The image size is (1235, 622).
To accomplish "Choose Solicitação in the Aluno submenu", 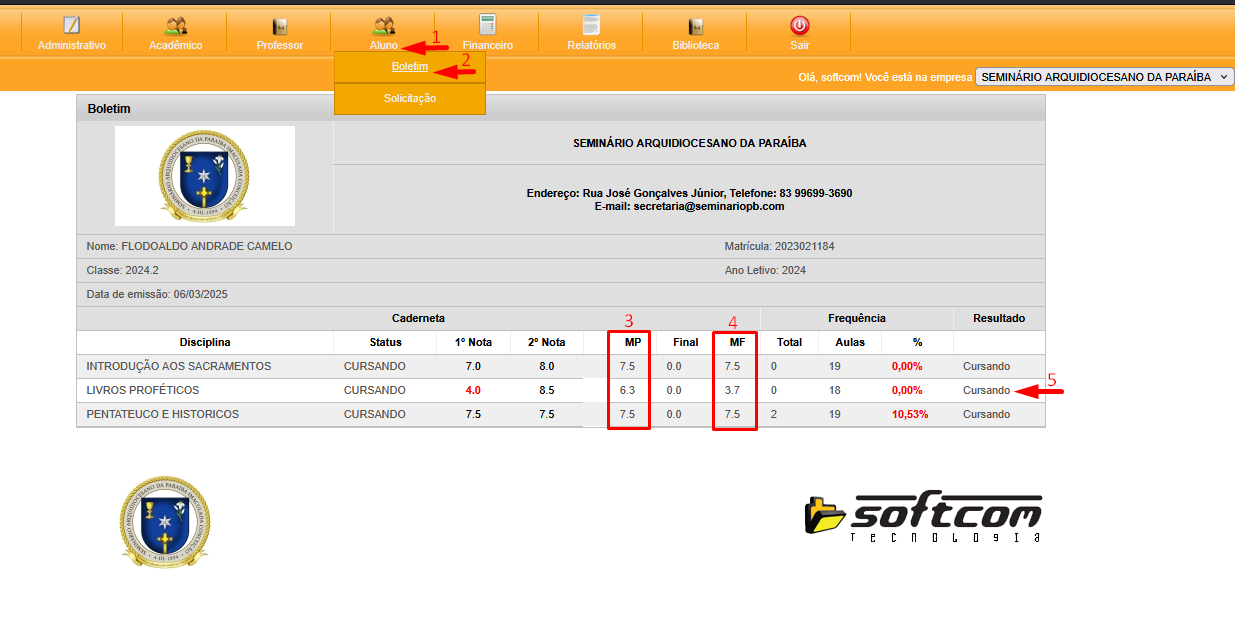I will pos(410,98).
